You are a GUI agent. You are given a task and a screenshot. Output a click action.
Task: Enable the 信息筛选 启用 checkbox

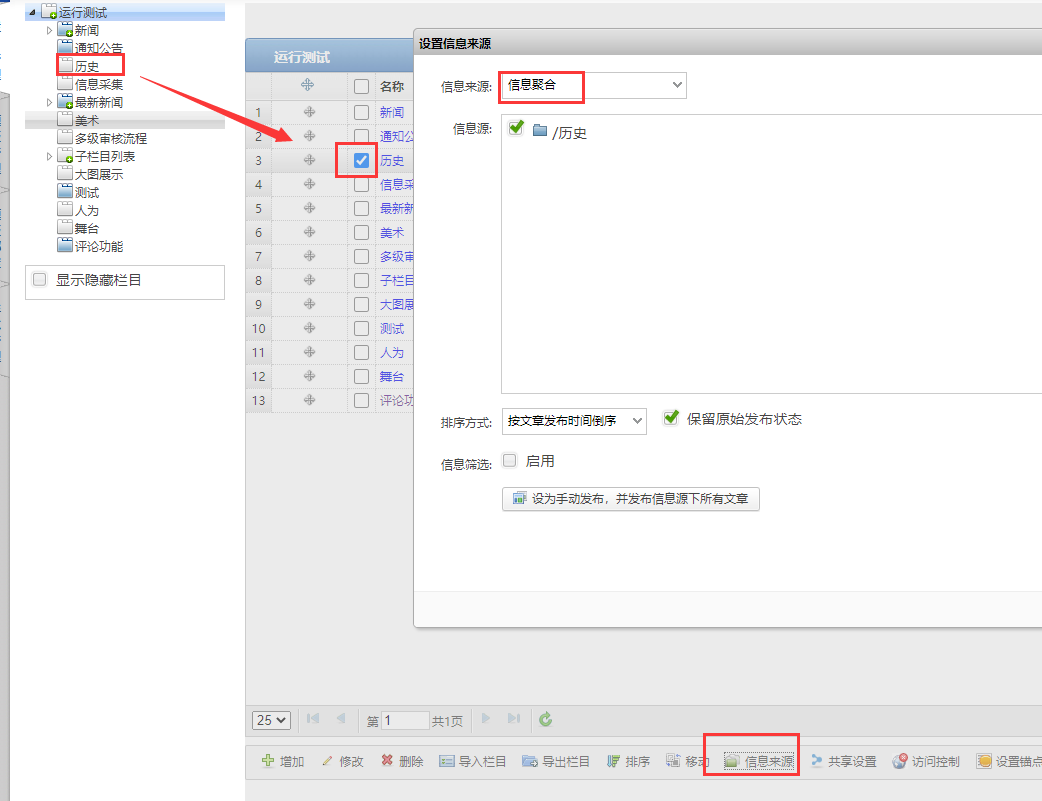tap(510, 461)
